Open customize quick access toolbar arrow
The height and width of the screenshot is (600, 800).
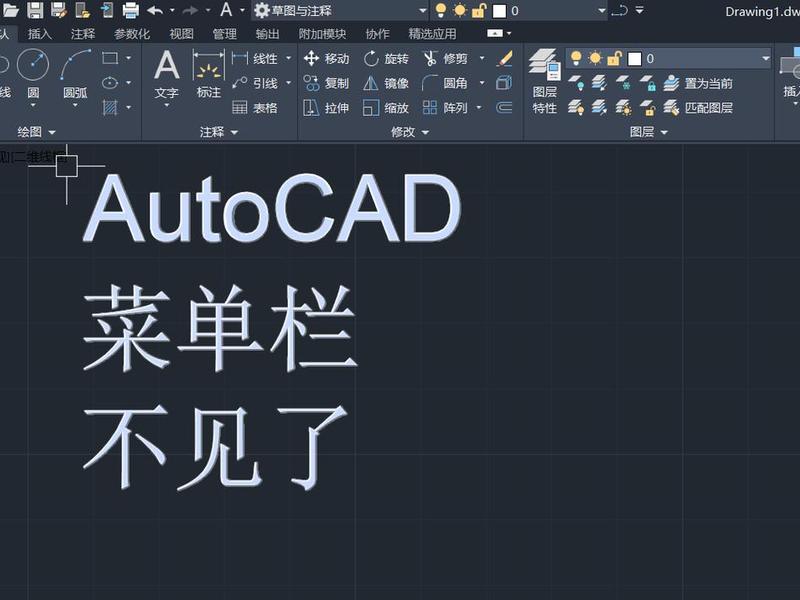coord(639,10)
